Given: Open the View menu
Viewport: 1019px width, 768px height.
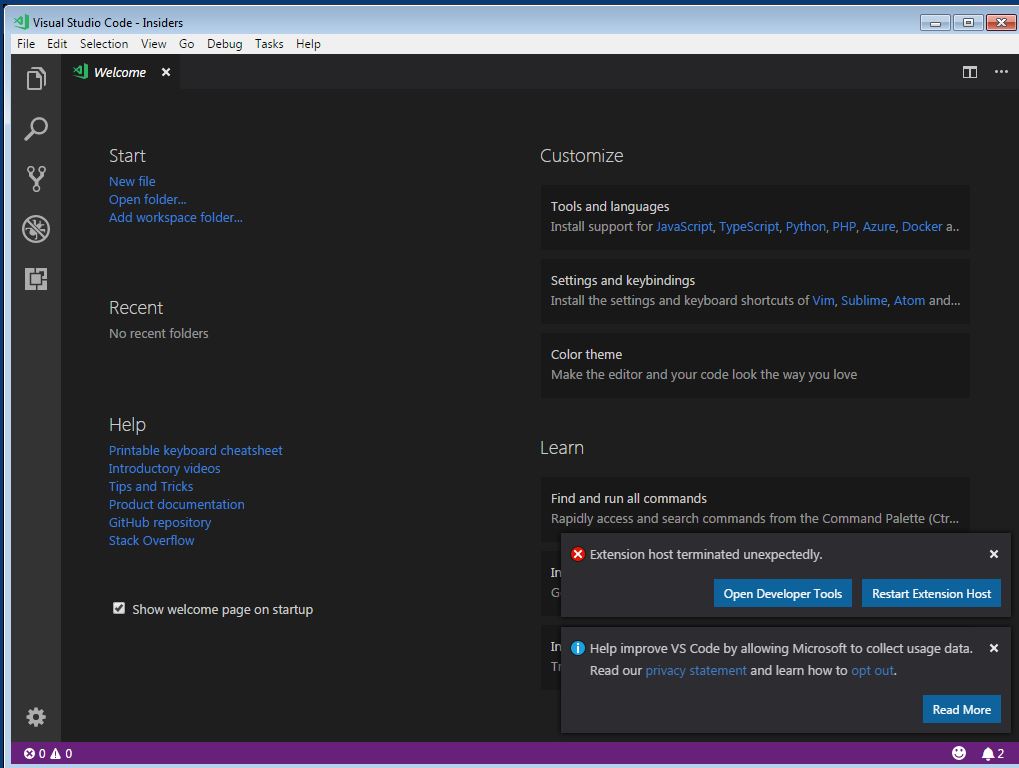Looking at the screenshot, I should 153,44.
